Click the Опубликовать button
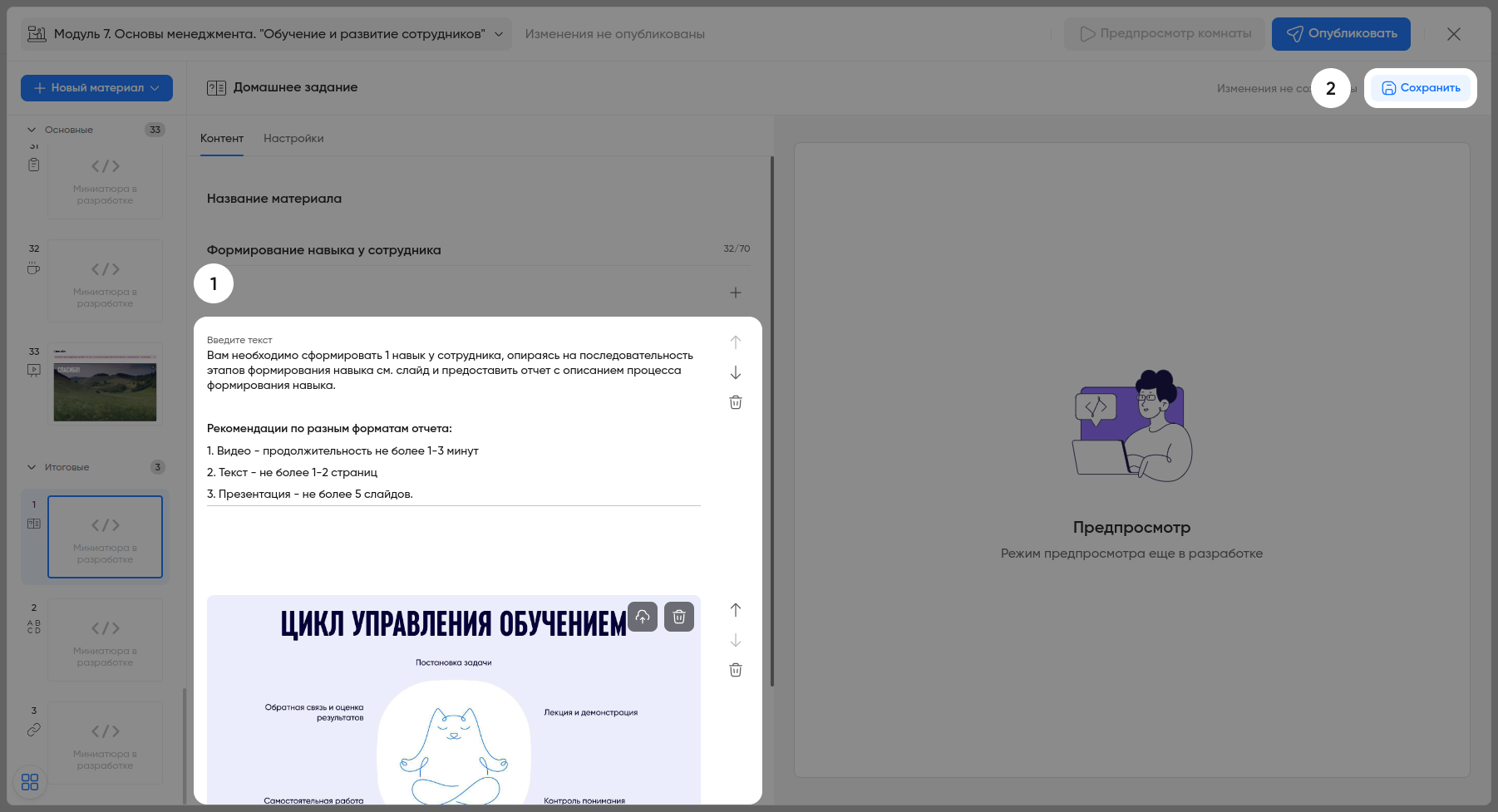This screenshot has width=1498, height=812. pos(1341,34)
